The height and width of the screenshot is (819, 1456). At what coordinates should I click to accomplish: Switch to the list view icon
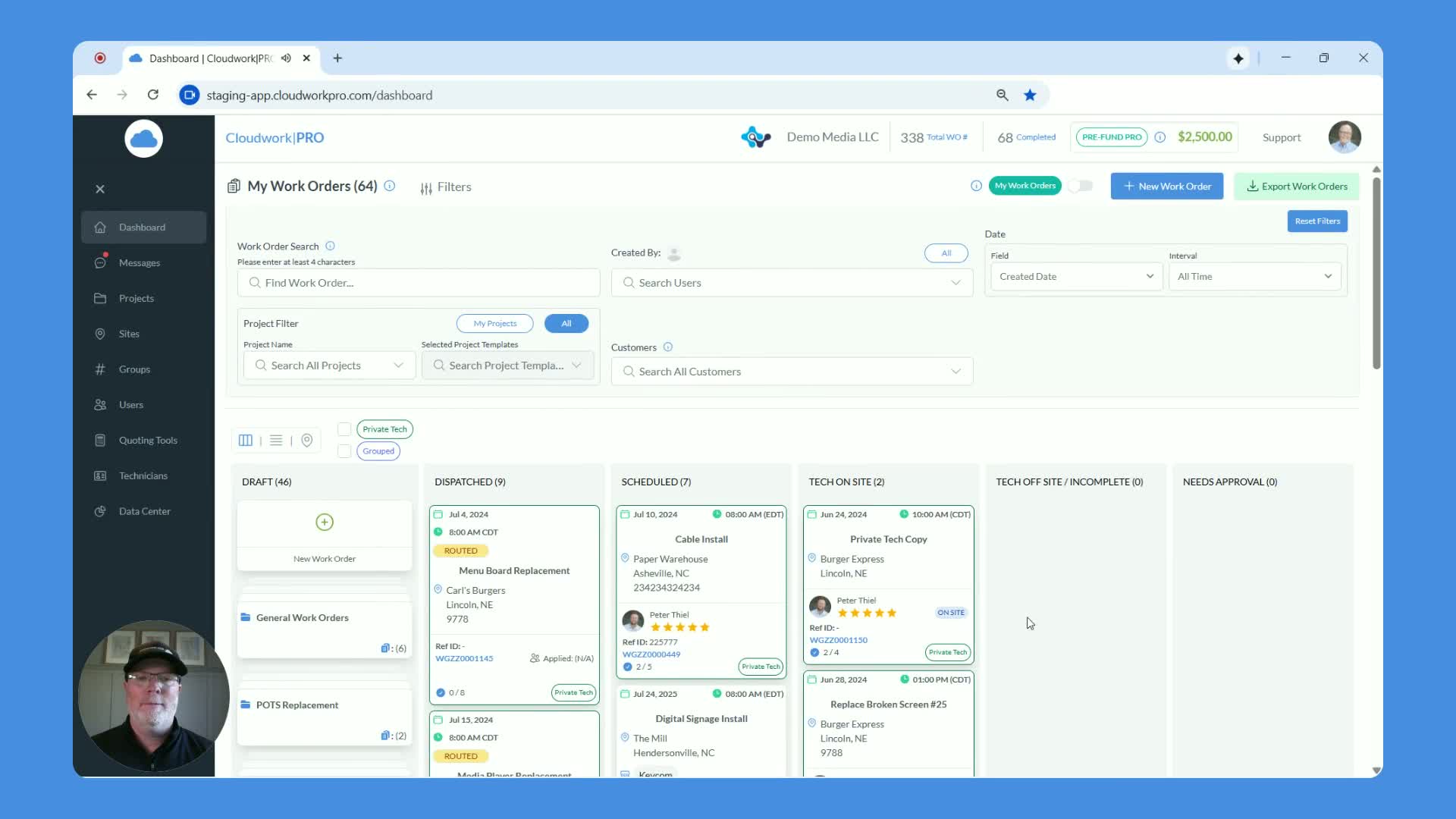tap(276, 441)
